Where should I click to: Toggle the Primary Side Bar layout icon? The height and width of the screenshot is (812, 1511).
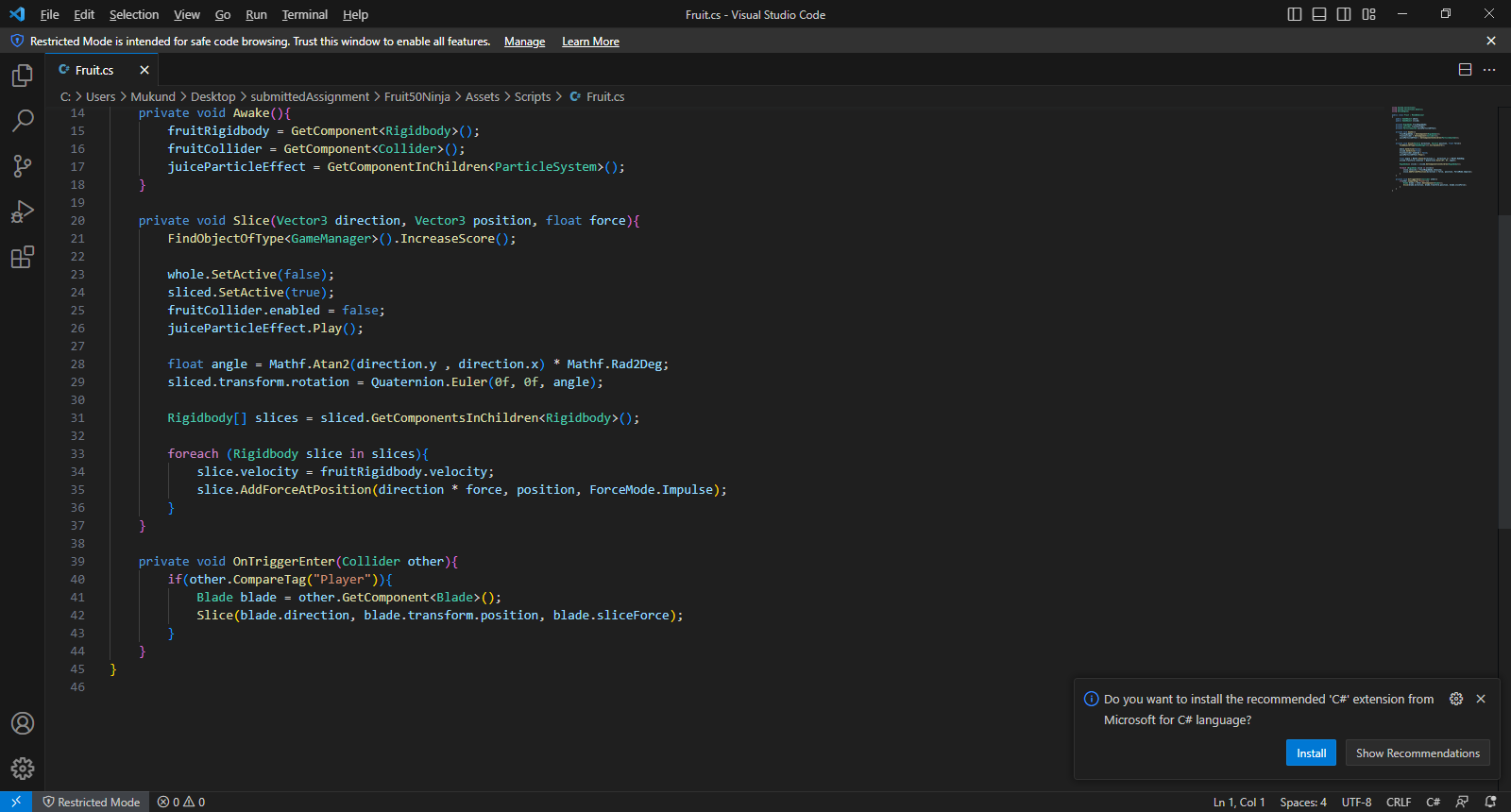pyautogui.click(x=1295, y=14)
